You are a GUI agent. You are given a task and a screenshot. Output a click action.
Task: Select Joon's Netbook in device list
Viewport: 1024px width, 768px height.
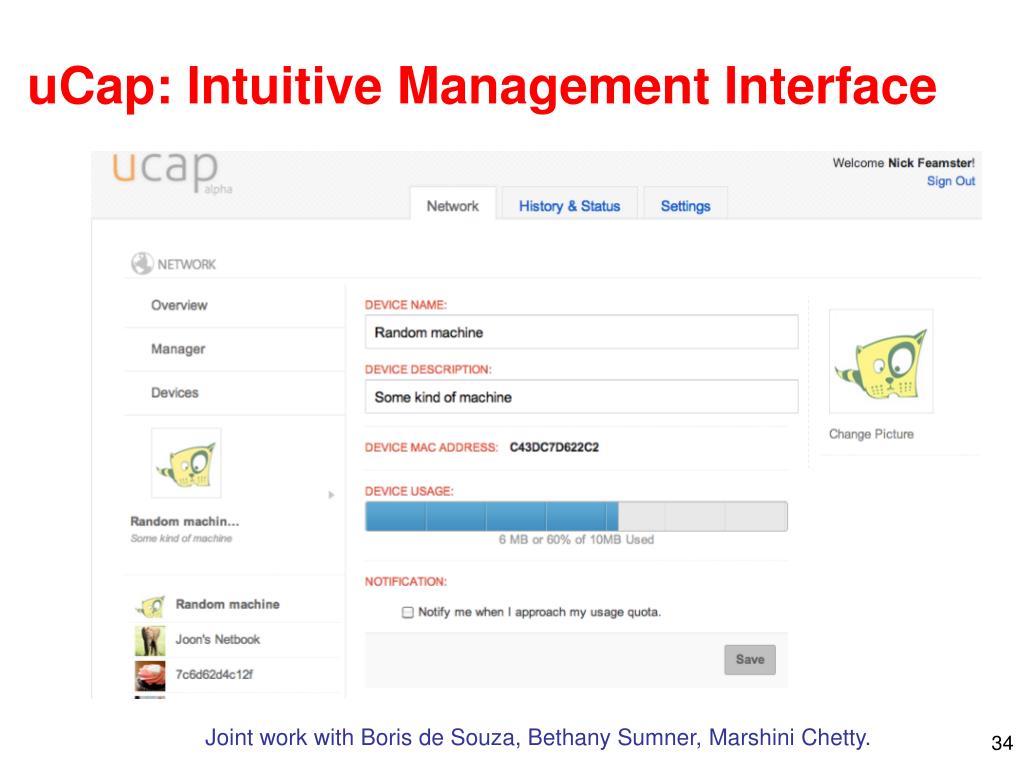click(217, 639)
